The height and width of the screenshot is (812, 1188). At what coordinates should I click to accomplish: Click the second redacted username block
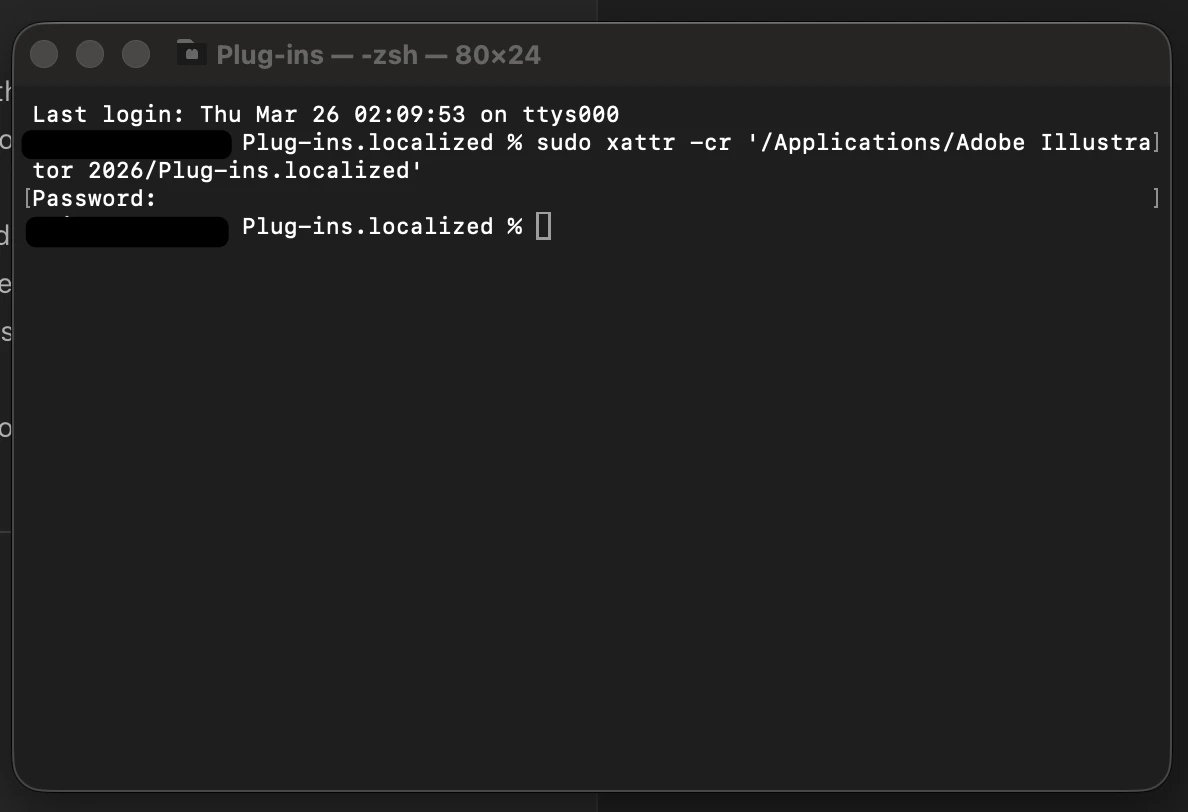click(x=127, y=231)
